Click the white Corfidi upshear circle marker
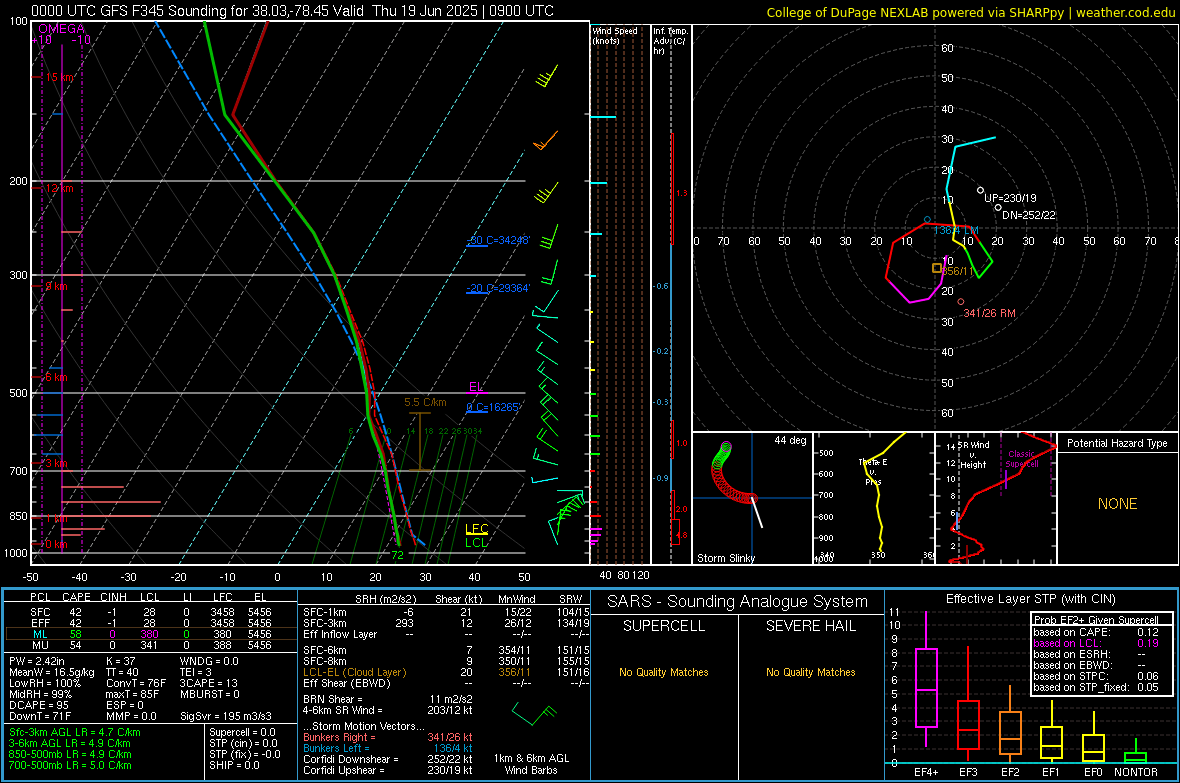The image size is (1180, 783). click(x=980, y=190)
